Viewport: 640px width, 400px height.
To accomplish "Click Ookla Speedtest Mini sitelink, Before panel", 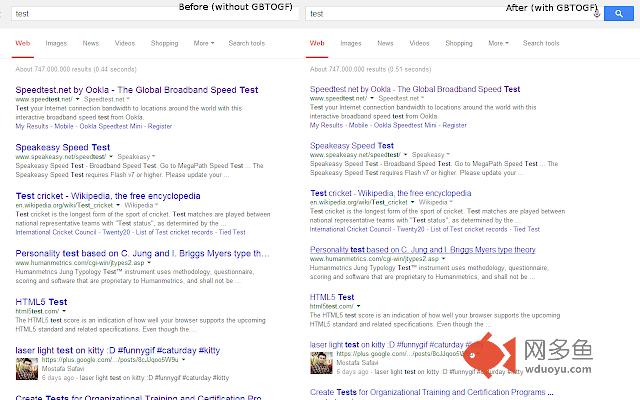I will [x=111, y=126].
